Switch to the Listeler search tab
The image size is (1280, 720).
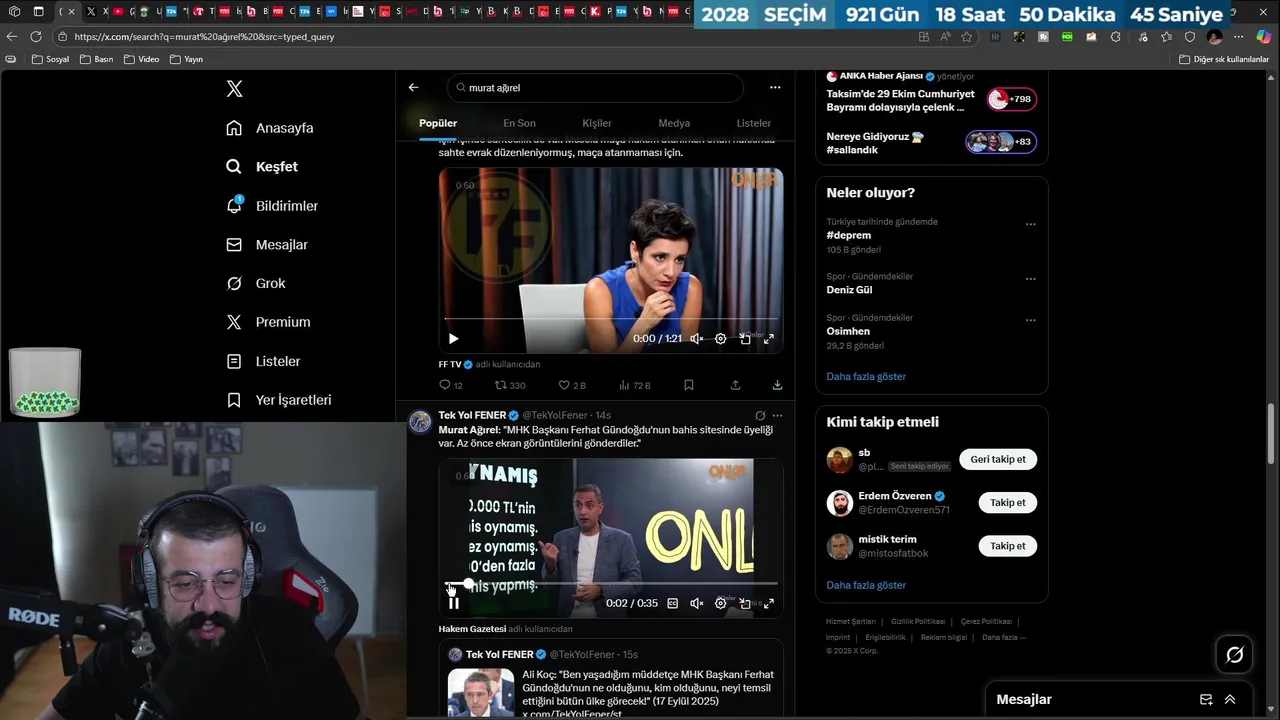(x=754, y=123)
